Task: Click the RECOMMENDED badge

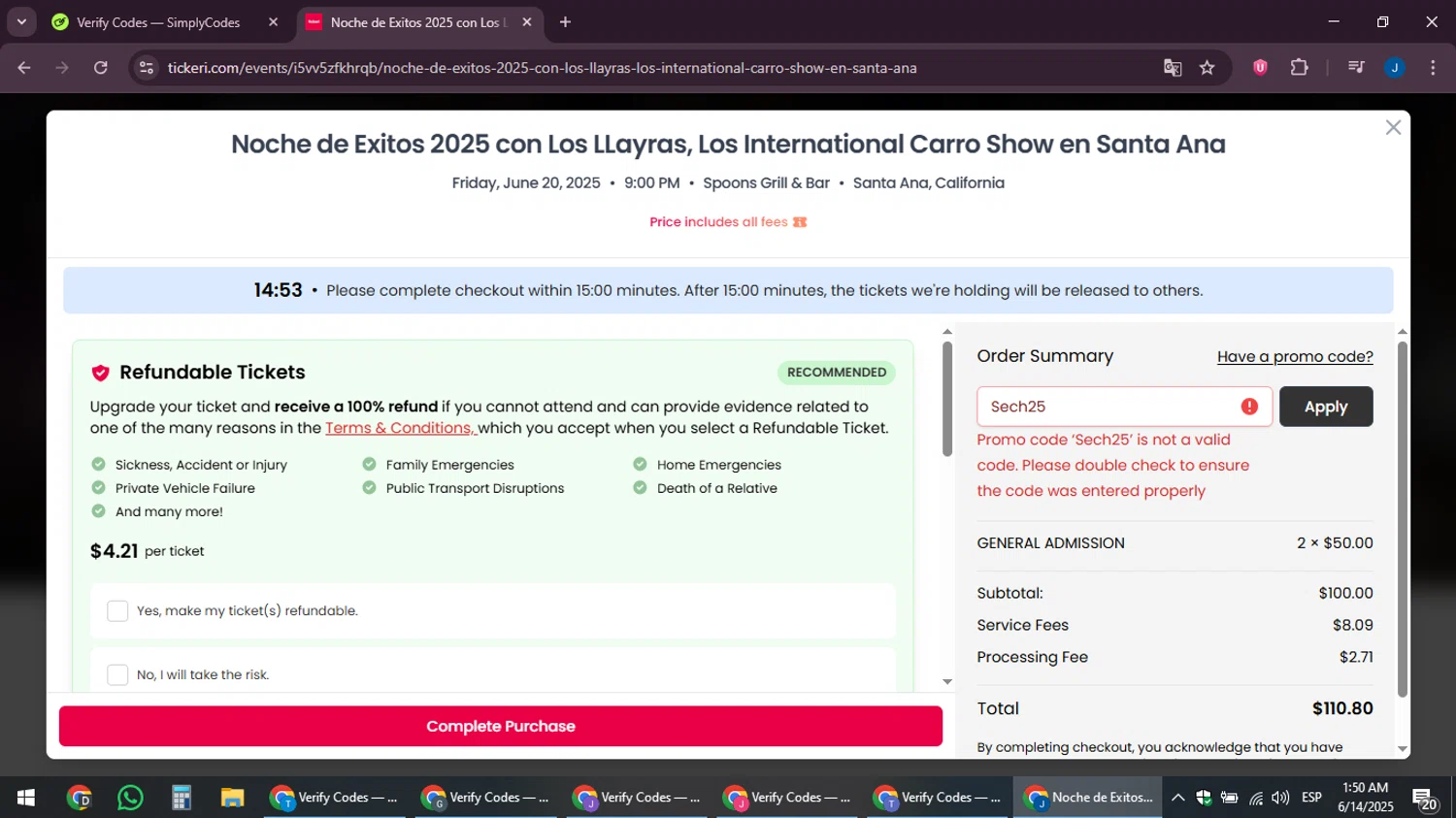Action: click(837, 373)
